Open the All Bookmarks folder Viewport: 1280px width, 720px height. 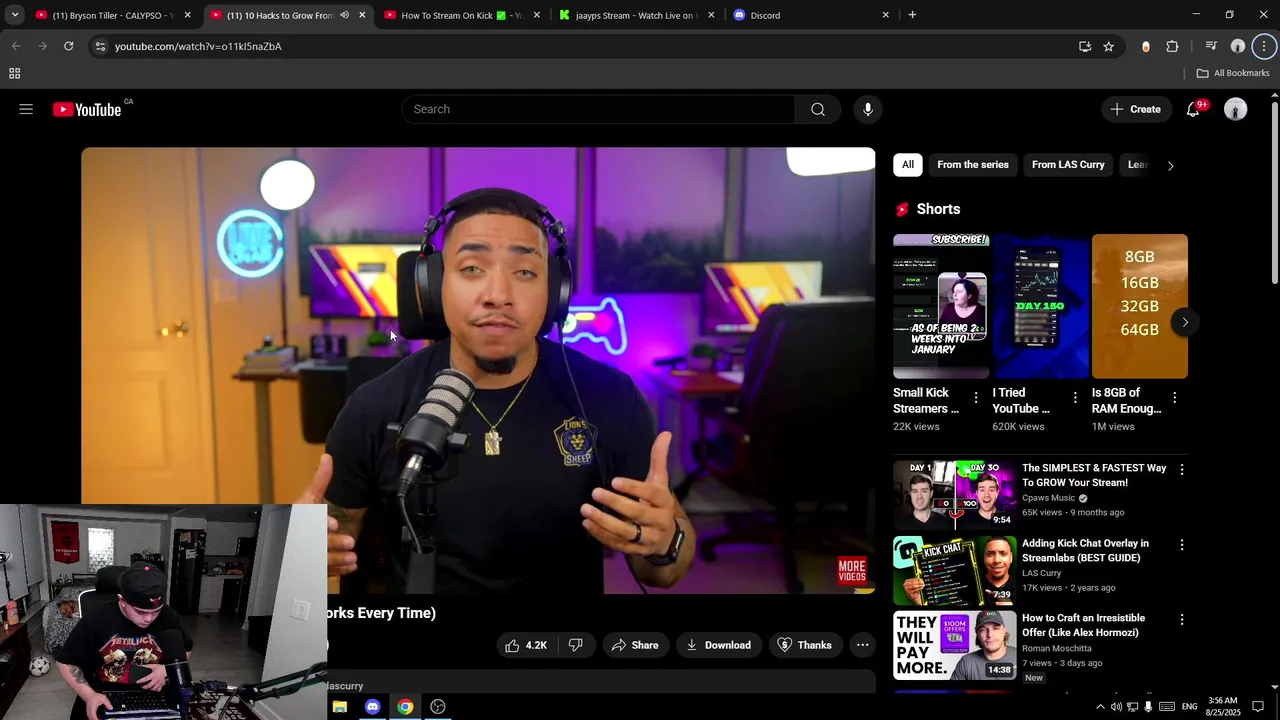tap(1233, 73)
